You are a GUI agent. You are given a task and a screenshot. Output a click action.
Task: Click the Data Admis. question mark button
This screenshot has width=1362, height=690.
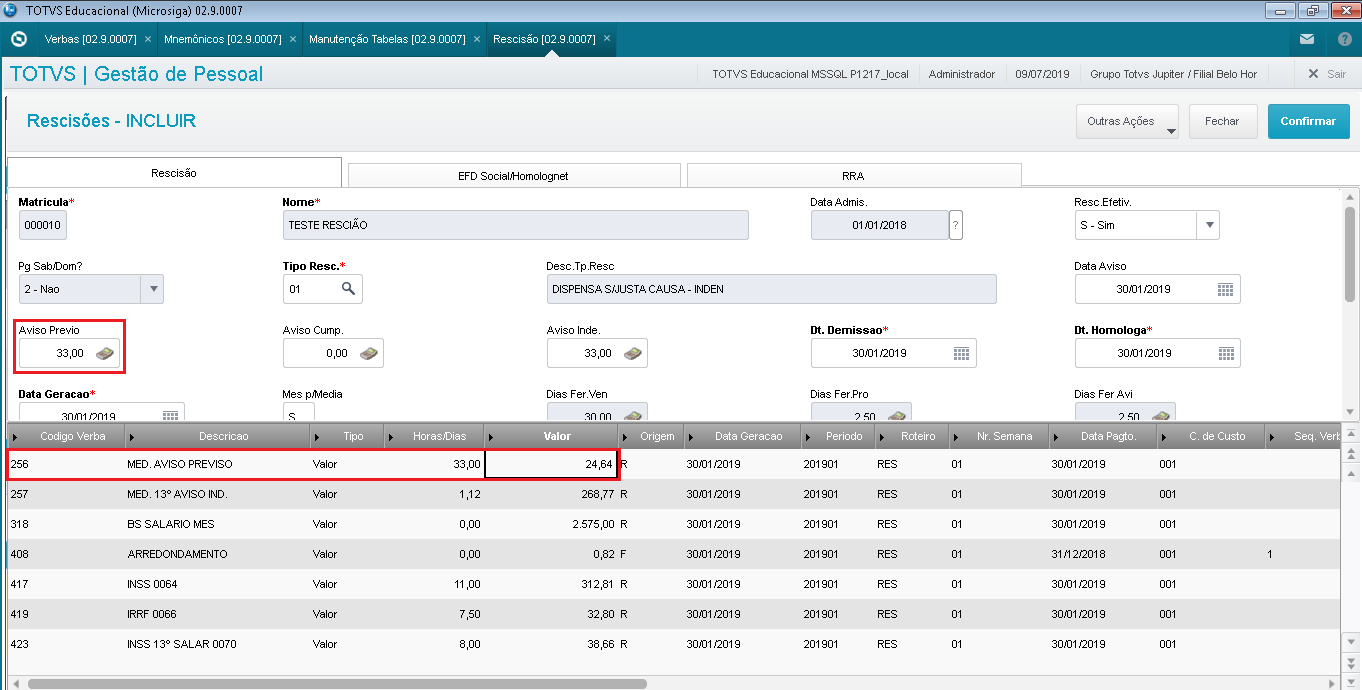(x=956, y=225)
